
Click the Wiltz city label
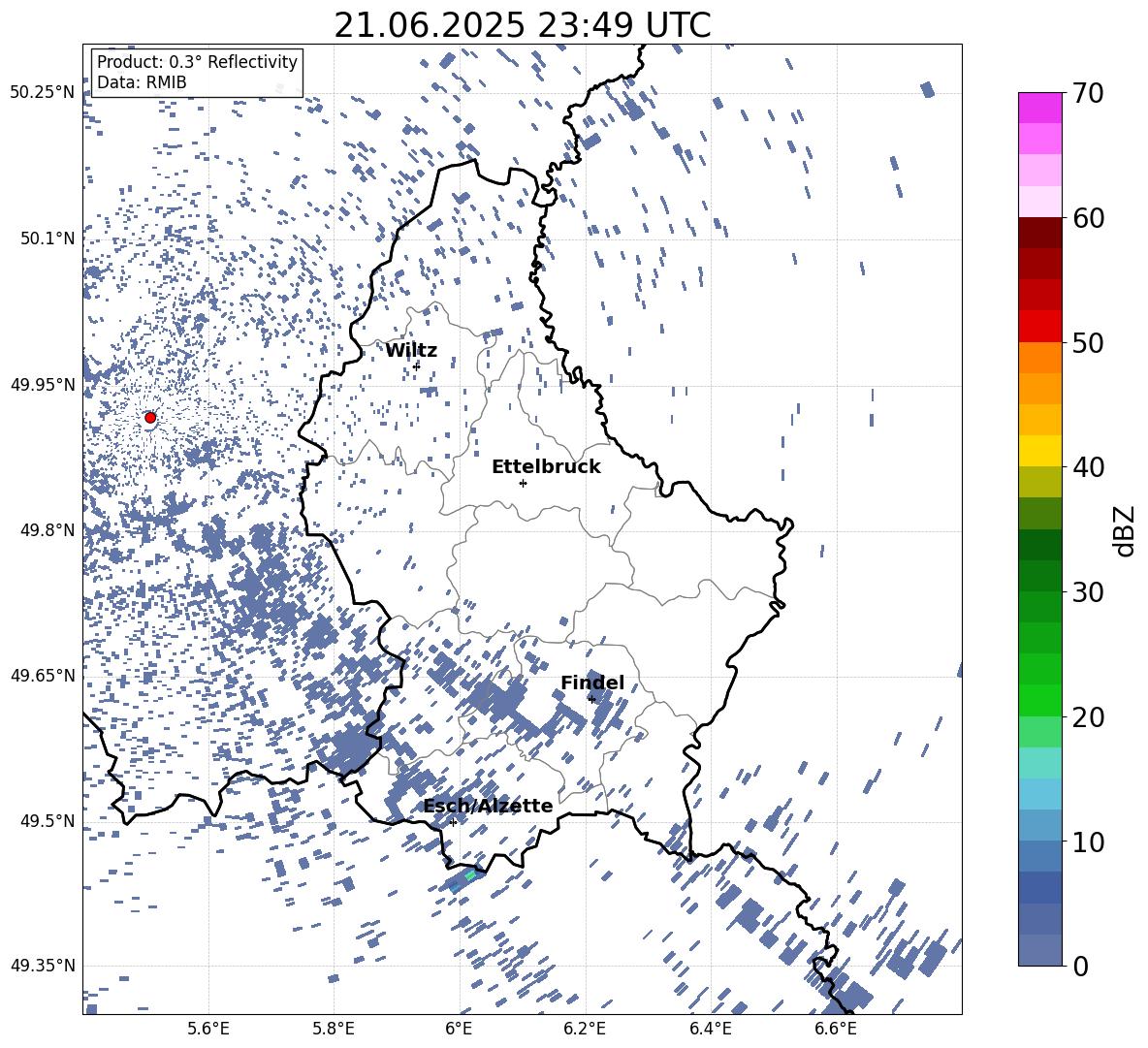tap(411, 351)
